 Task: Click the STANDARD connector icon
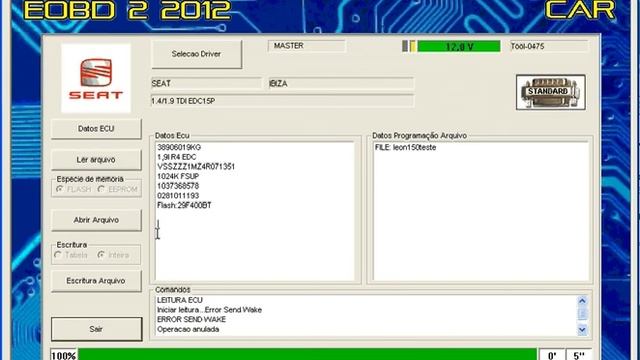(x=551, y=92)
